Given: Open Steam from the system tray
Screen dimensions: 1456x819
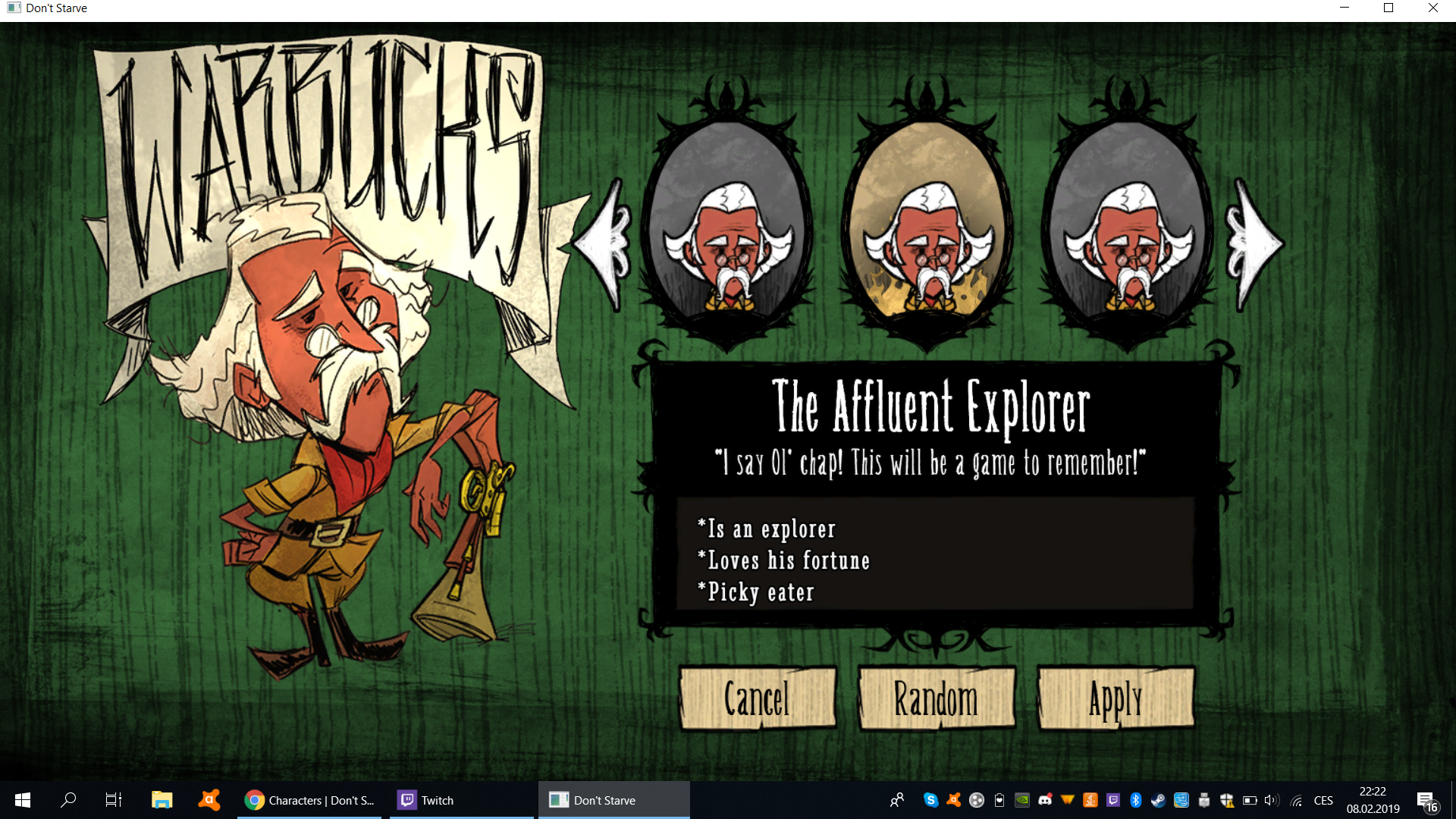Looking at the screenshot, I should tap(1158, 800).
